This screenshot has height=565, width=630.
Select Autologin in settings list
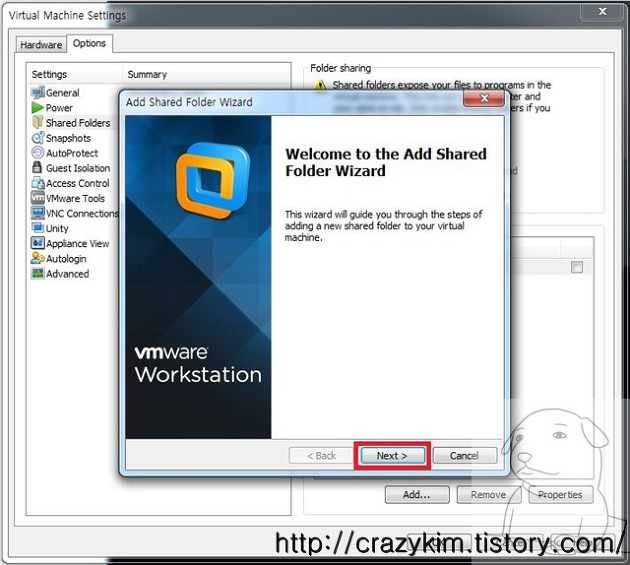coord(66,259)
